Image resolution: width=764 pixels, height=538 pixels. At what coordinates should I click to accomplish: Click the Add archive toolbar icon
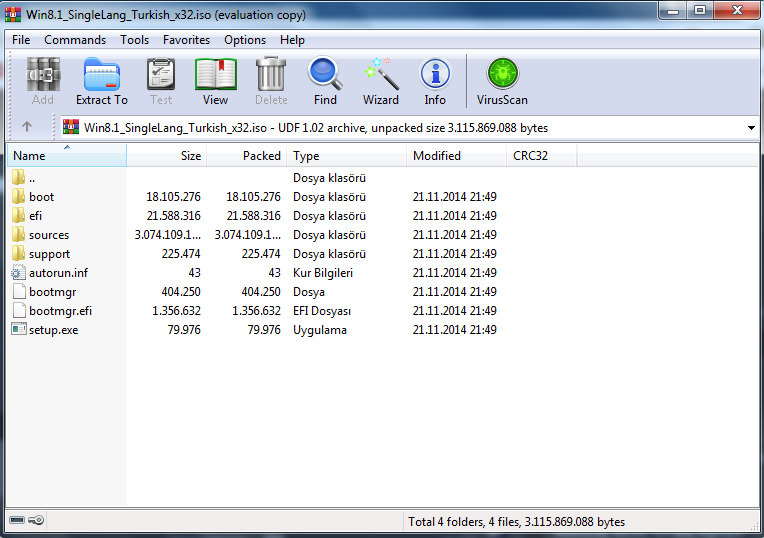coord(43,74)
